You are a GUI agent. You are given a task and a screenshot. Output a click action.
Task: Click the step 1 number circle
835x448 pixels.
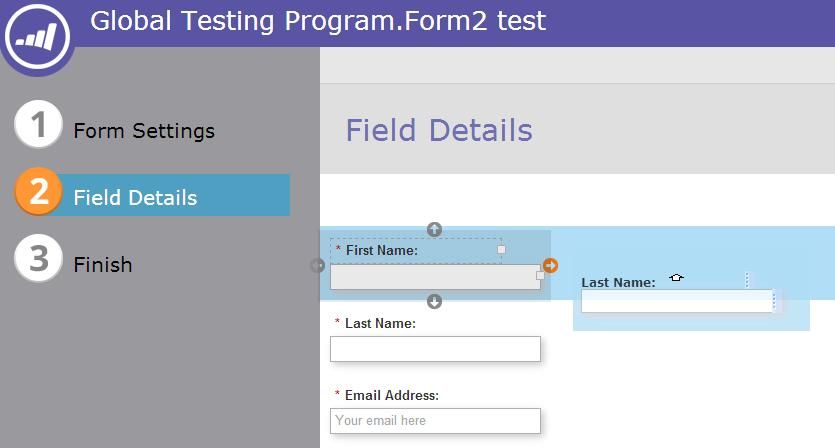coord(38,126)
